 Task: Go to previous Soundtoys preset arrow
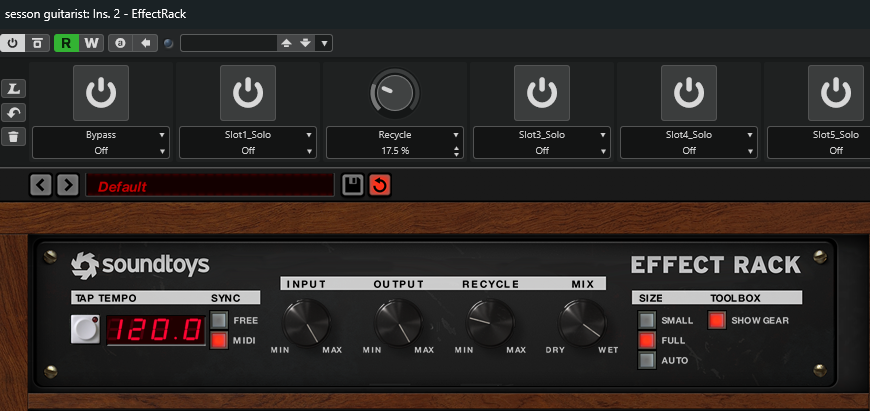pyautogui.click(x=41, y=185)
